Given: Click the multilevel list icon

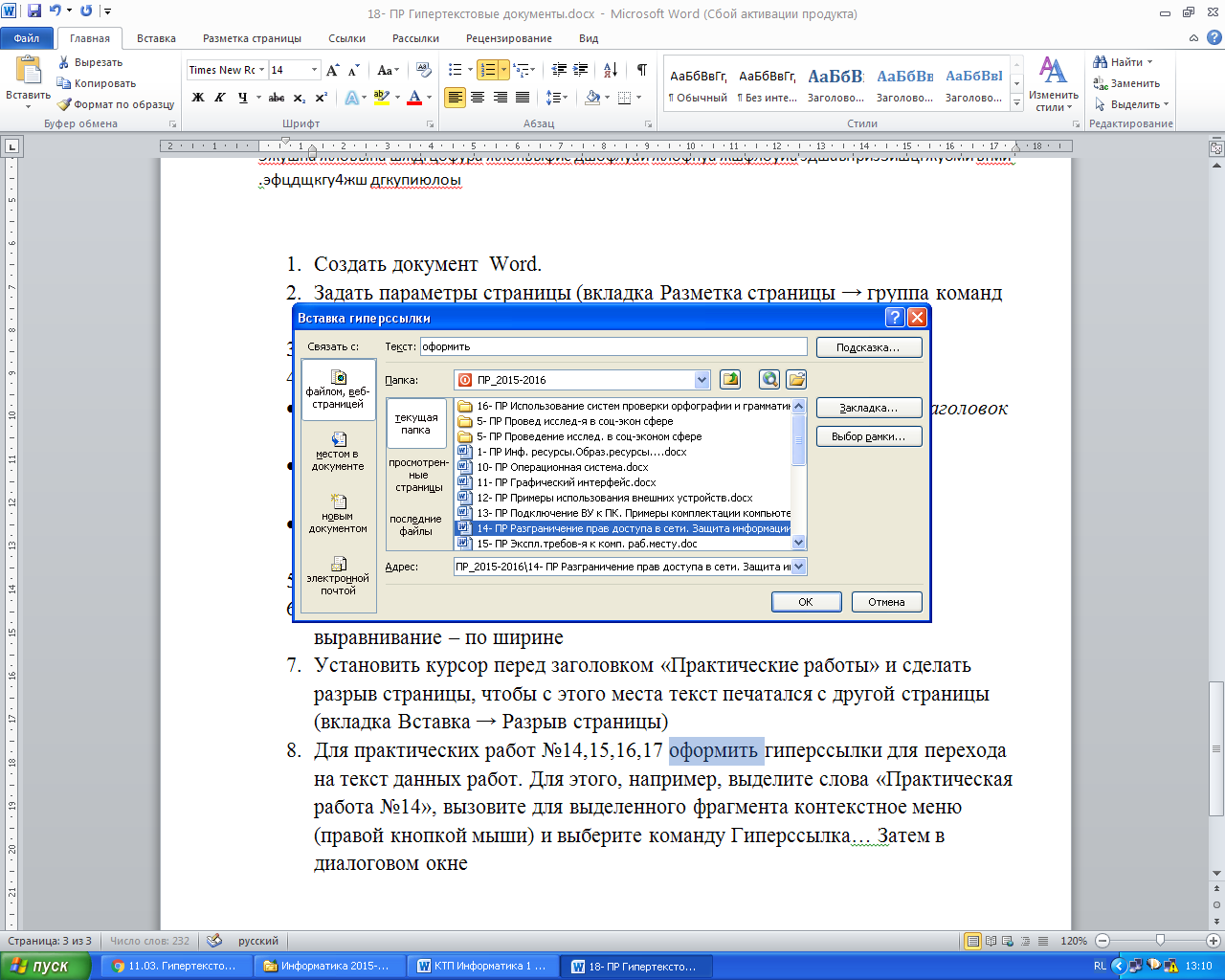Looking at the screenshot, I should pyautogui.click(x=520, y=70).
